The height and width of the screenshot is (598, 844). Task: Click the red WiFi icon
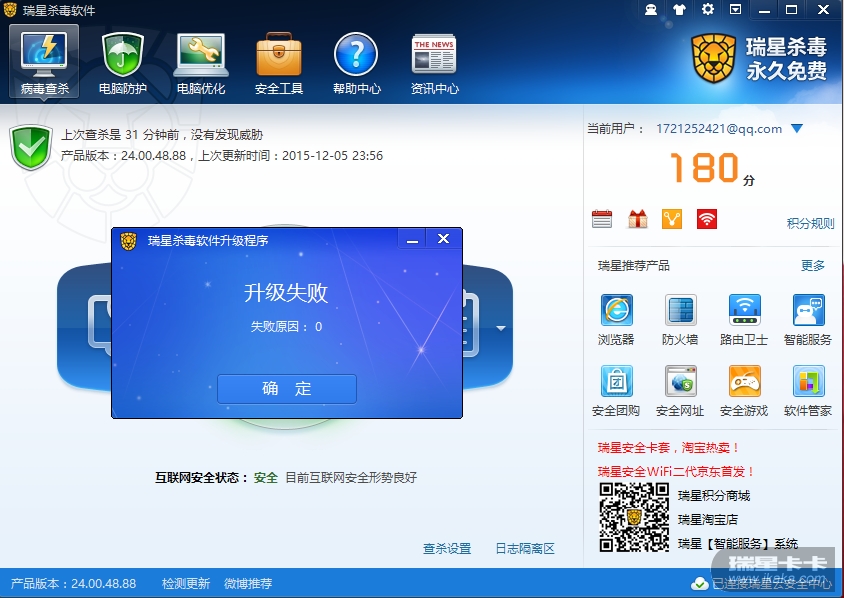point(707,219)
